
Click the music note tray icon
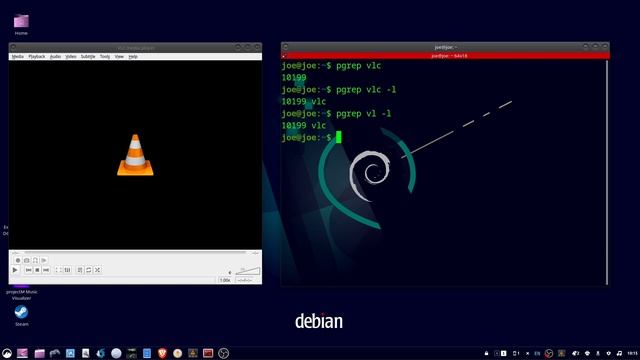619,353
